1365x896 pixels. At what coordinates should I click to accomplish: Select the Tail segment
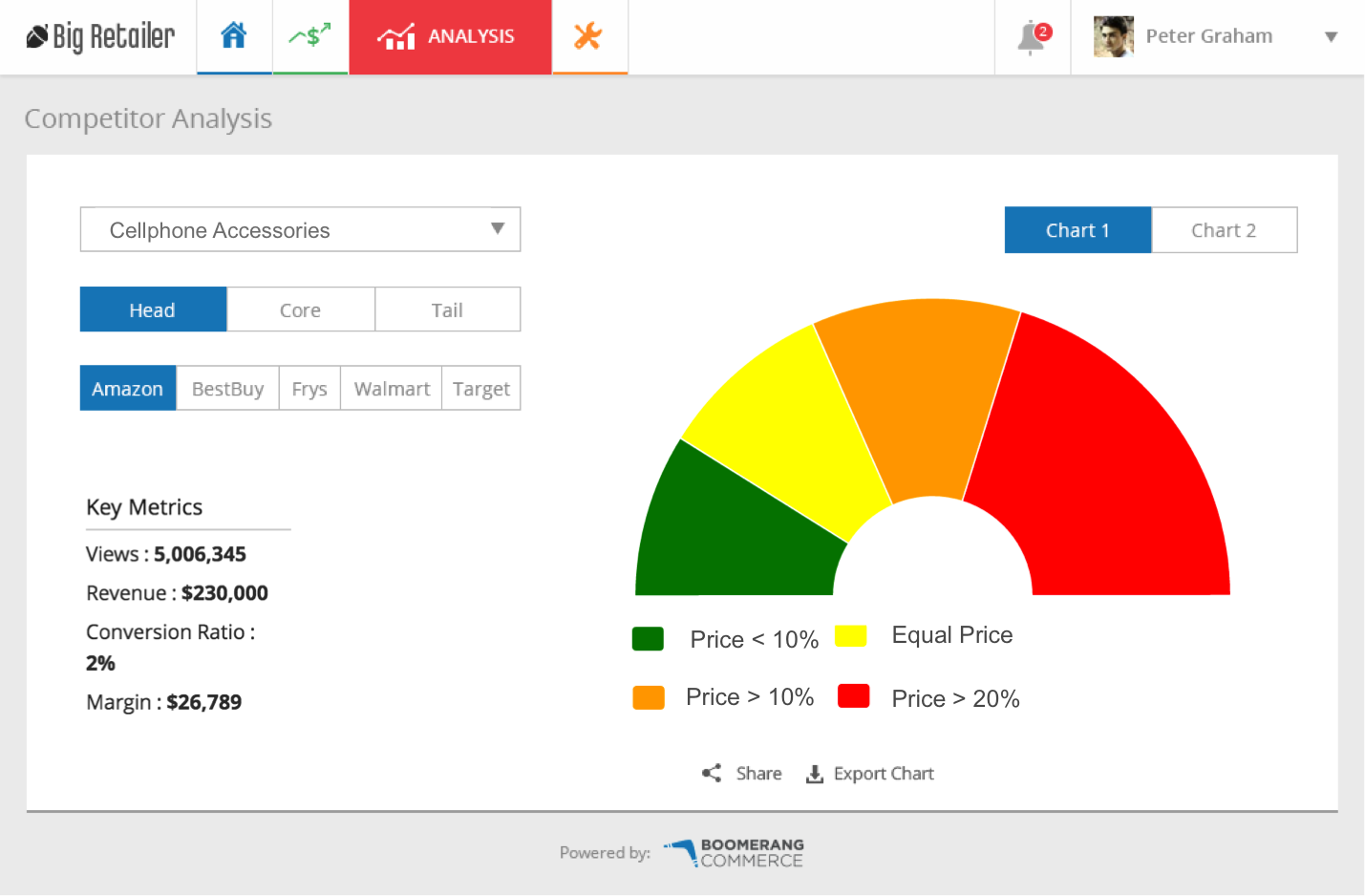(447, 309)
